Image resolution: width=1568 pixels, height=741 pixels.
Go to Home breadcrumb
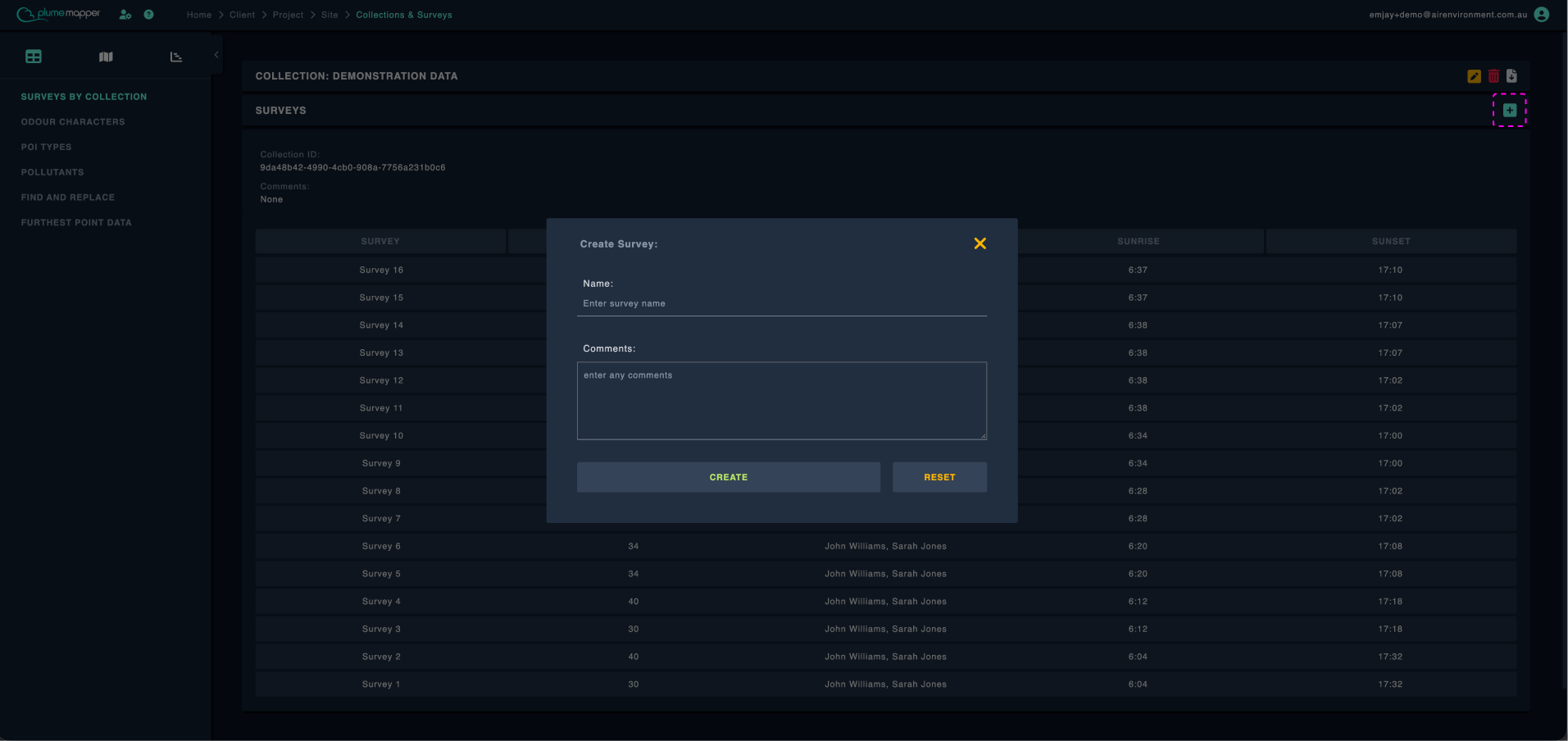[x=199, y=15]
